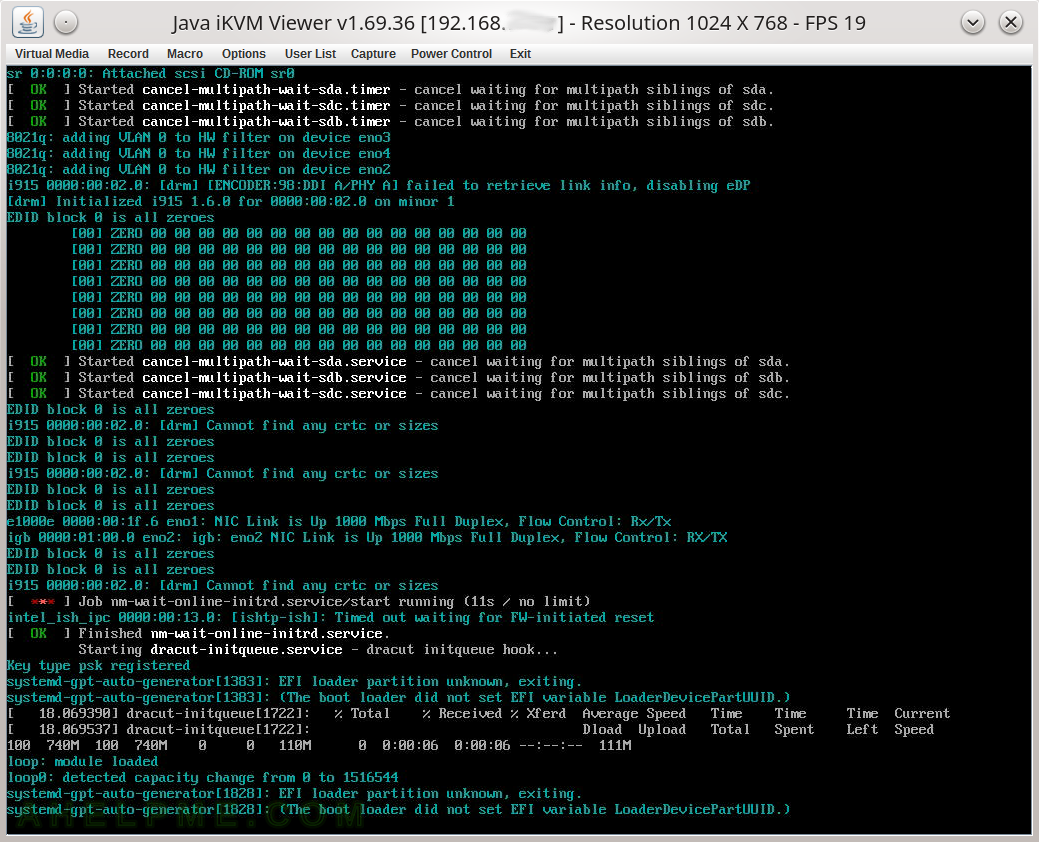Click the 'cancel-multipath-wait-sdc.timer' text
Image resolution: width=1039 pixels, height=842 pixels.
[x=266, y=105]
